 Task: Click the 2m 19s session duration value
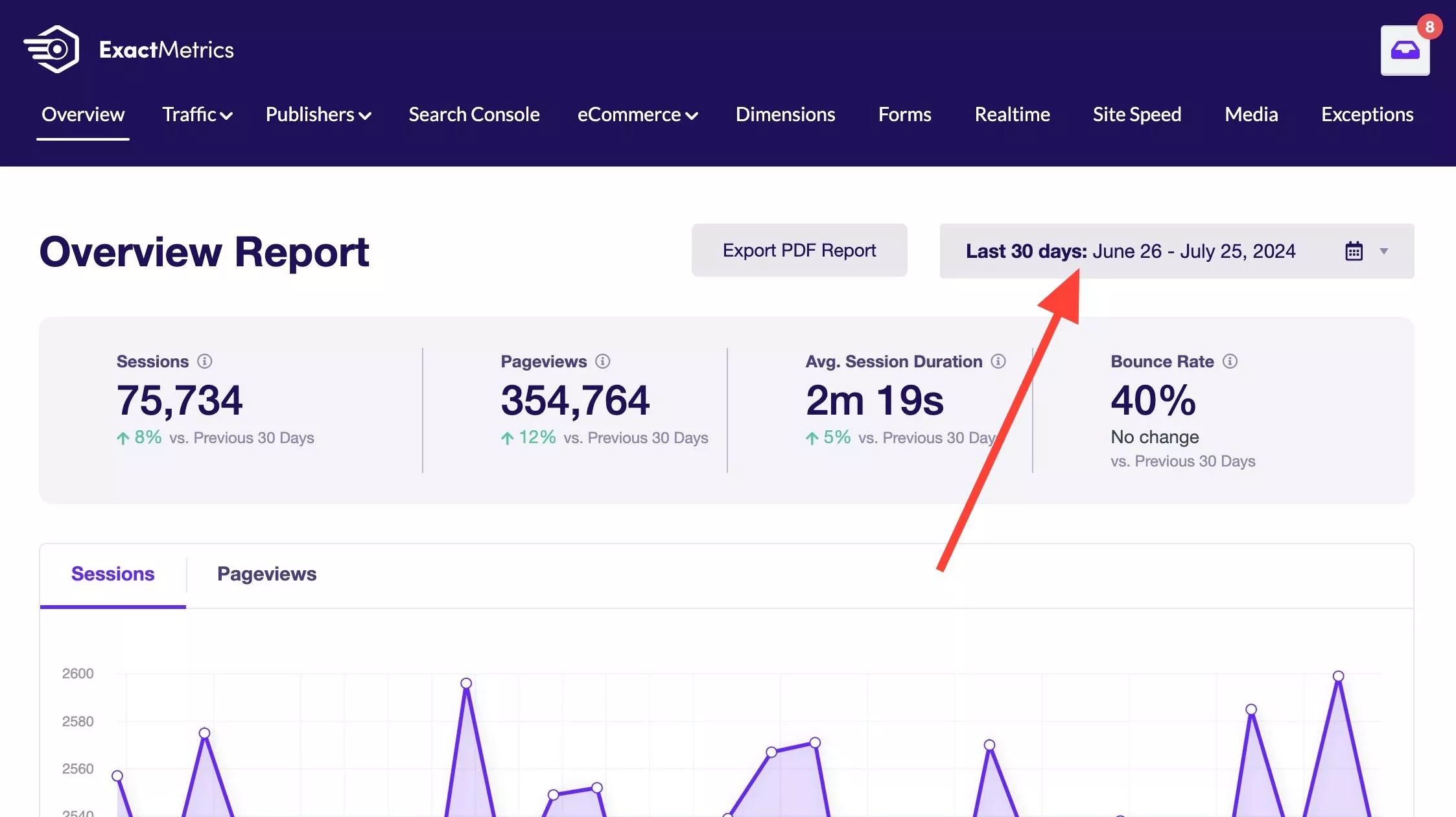[875, 400]
